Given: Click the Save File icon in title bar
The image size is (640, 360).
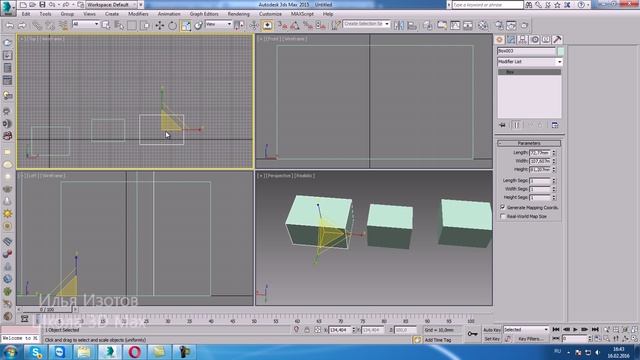Looking at the screenshot, I should click(x=42, y=4).
